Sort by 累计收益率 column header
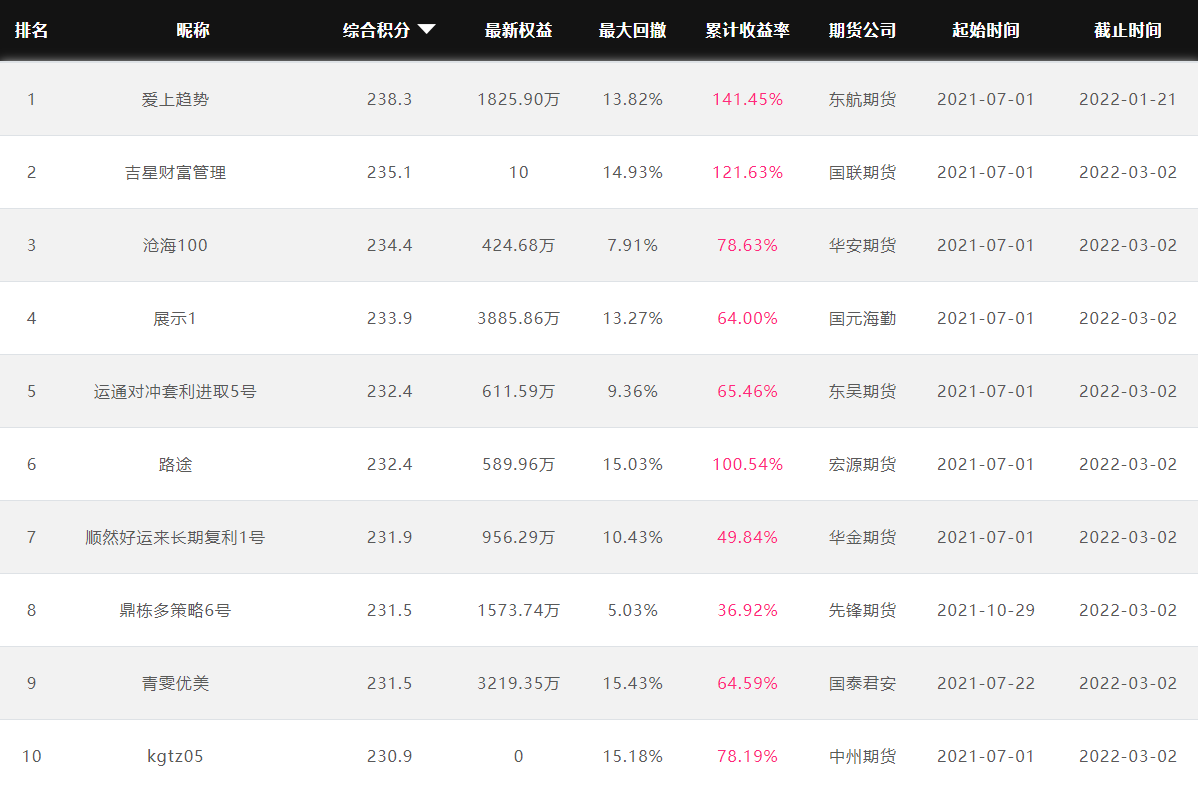 coord(747,31)
